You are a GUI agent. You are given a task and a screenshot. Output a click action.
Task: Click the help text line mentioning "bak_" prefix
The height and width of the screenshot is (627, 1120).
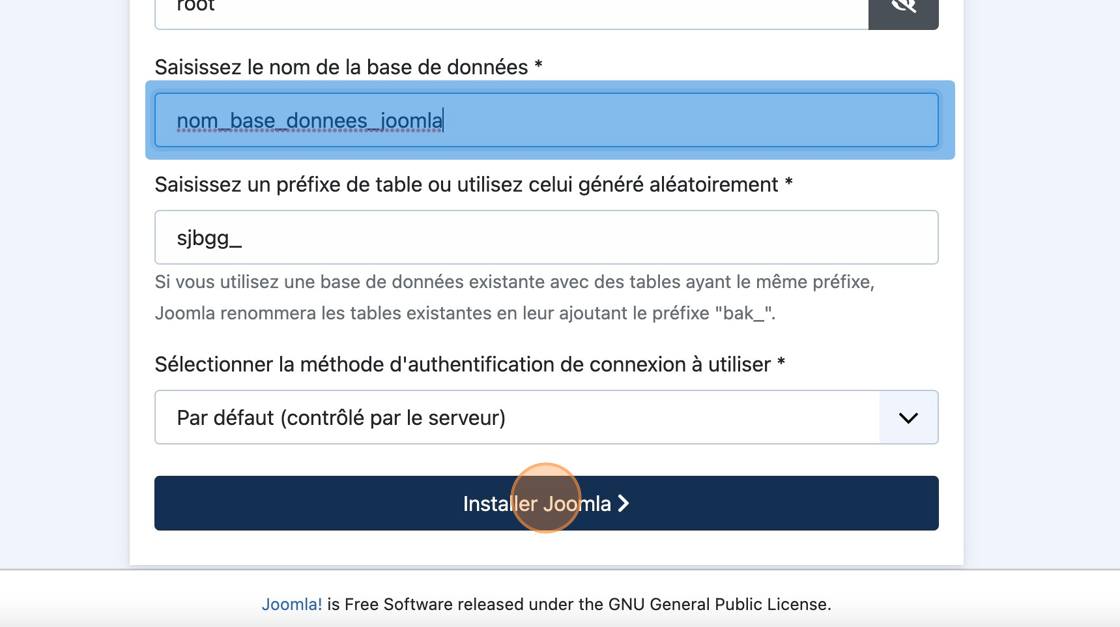tap(465, 313)
